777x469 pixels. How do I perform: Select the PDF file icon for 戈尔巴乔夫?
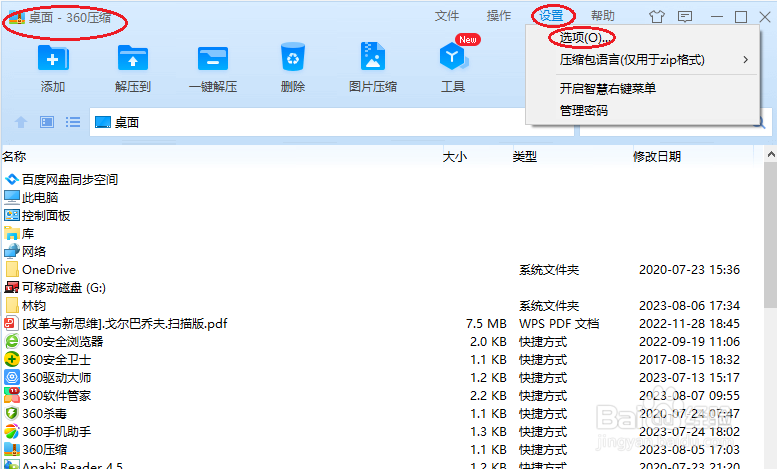[12, 324]
